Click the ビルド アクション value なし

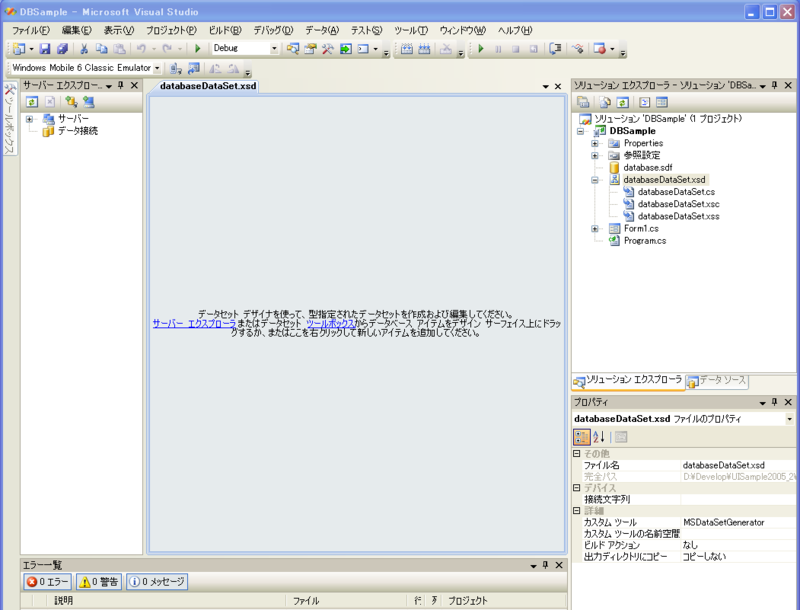coord(738,545)
